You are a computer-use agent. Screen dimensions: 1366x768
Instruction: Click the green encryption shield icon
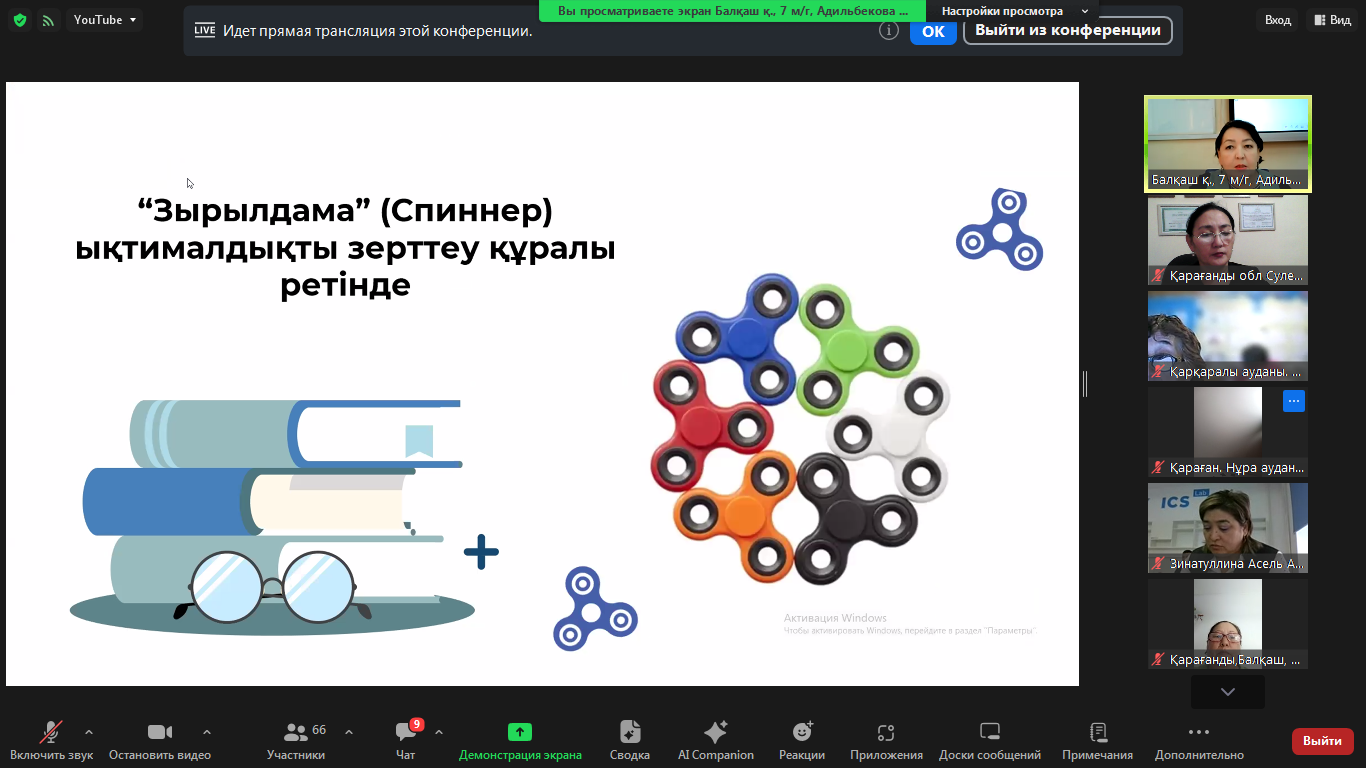point(19,20)
